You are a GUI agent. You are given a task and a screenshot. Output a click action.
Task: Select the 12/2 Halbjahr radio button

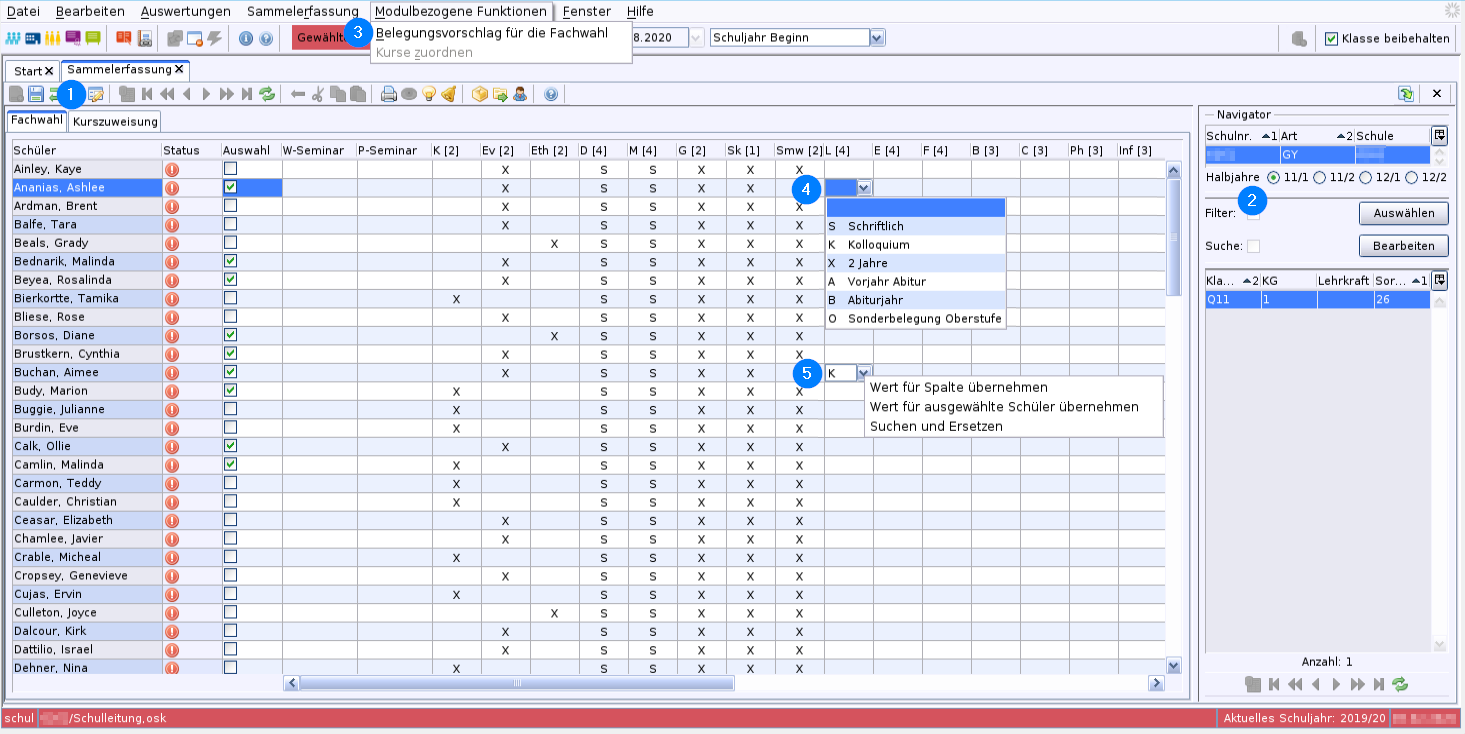tap(1411, 177)
